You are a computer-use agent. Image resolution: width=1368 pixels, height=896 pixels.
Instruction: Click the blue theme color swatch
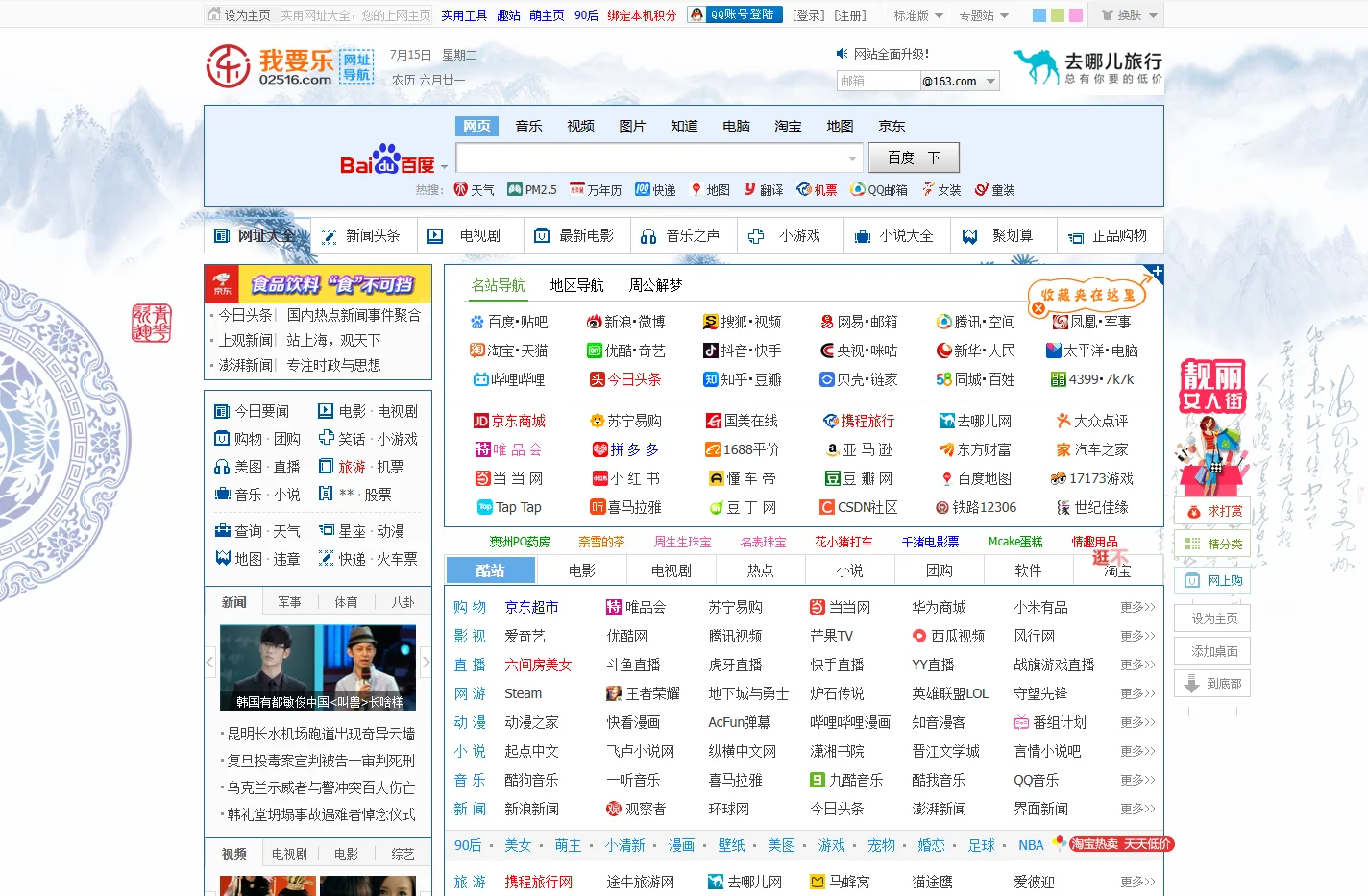point(1038,15)
